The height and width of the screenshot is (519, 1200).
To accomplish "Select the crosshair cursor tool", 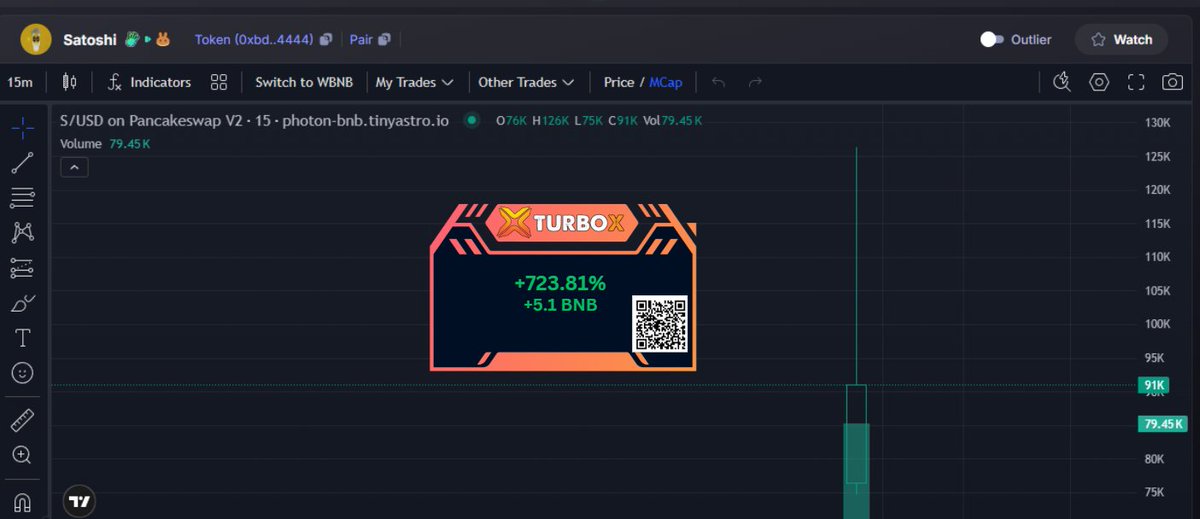I will point(22,127).
